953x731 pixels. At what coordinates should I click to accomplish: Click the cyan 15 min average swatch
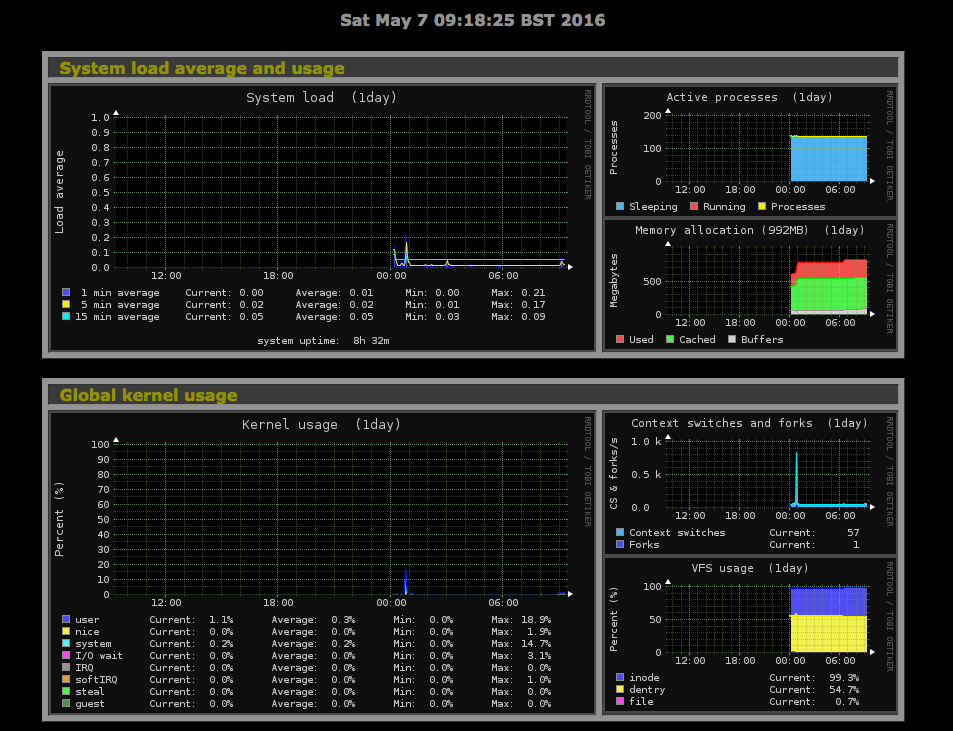(66, 317)
